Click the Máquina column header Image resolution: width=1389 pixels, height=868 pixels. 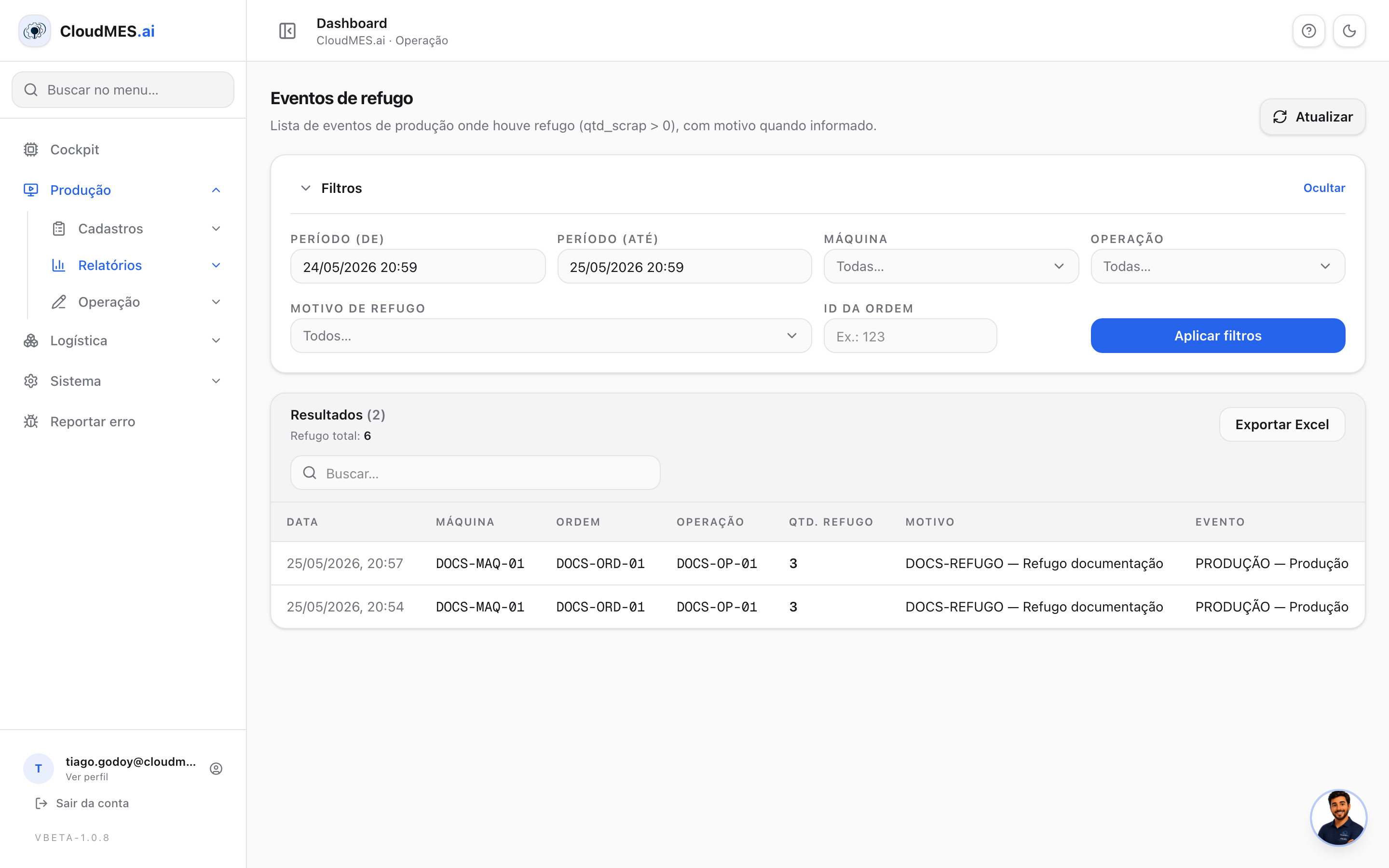click(465, 522)
